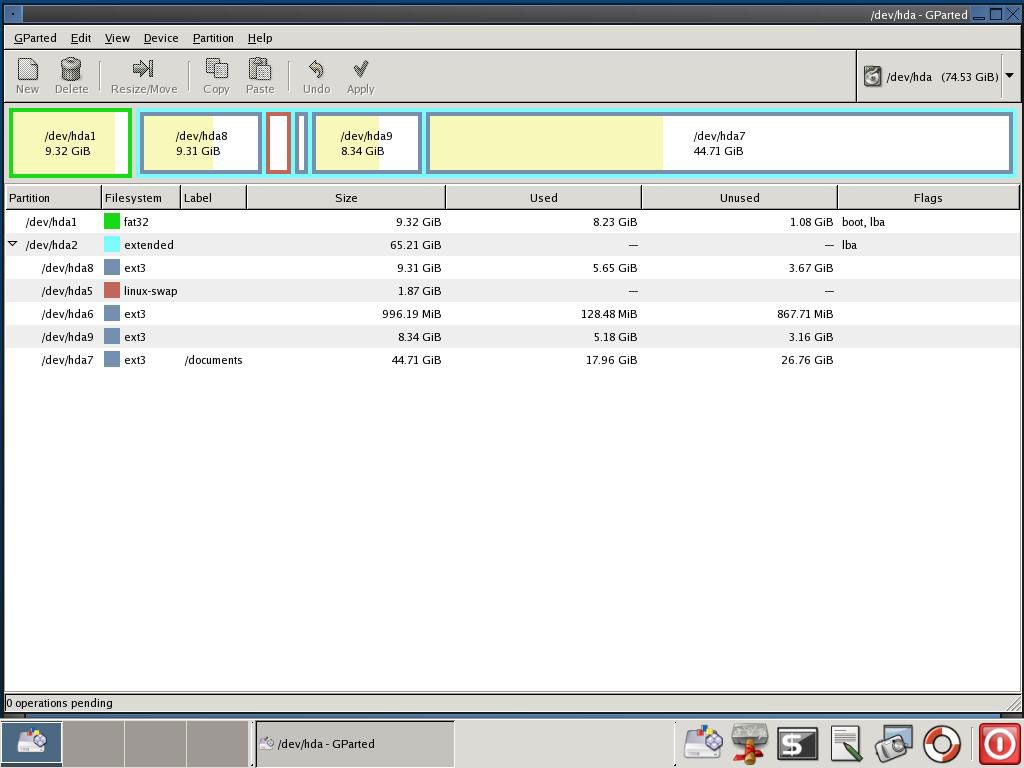Select the narrow /dev/hda6 block in disk map
This screenshot has height=768, width=1024.
coord(301,143)
